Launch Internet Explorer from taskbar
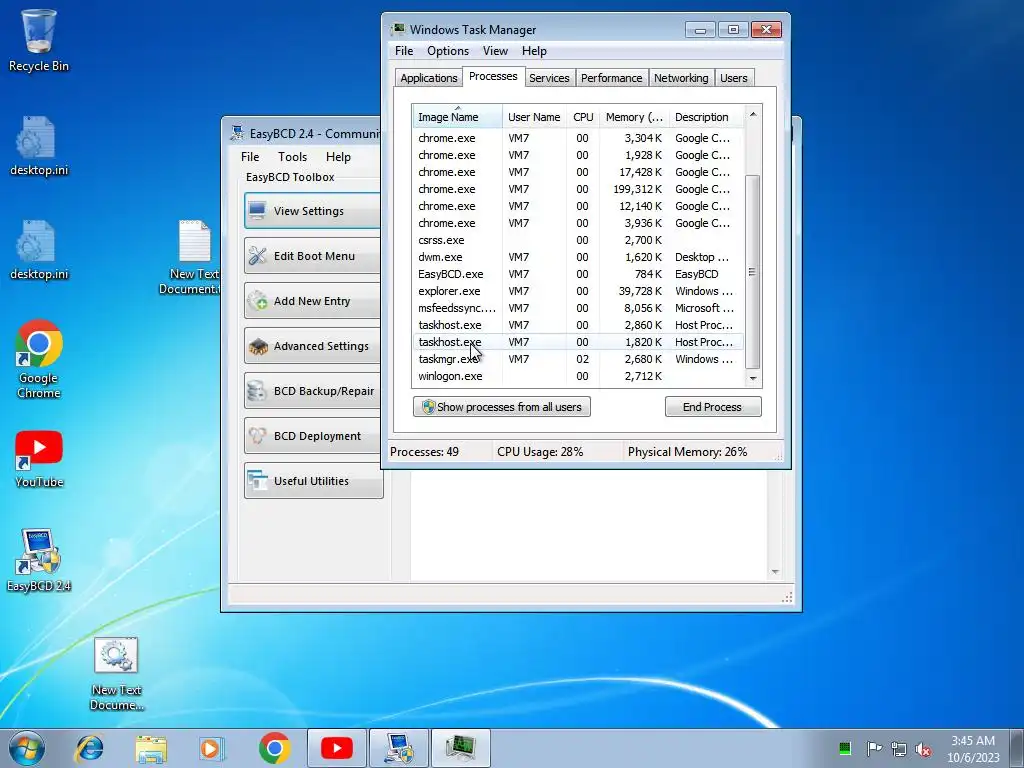This screenshot has height=768, width=1024. (x=89, y=748)
